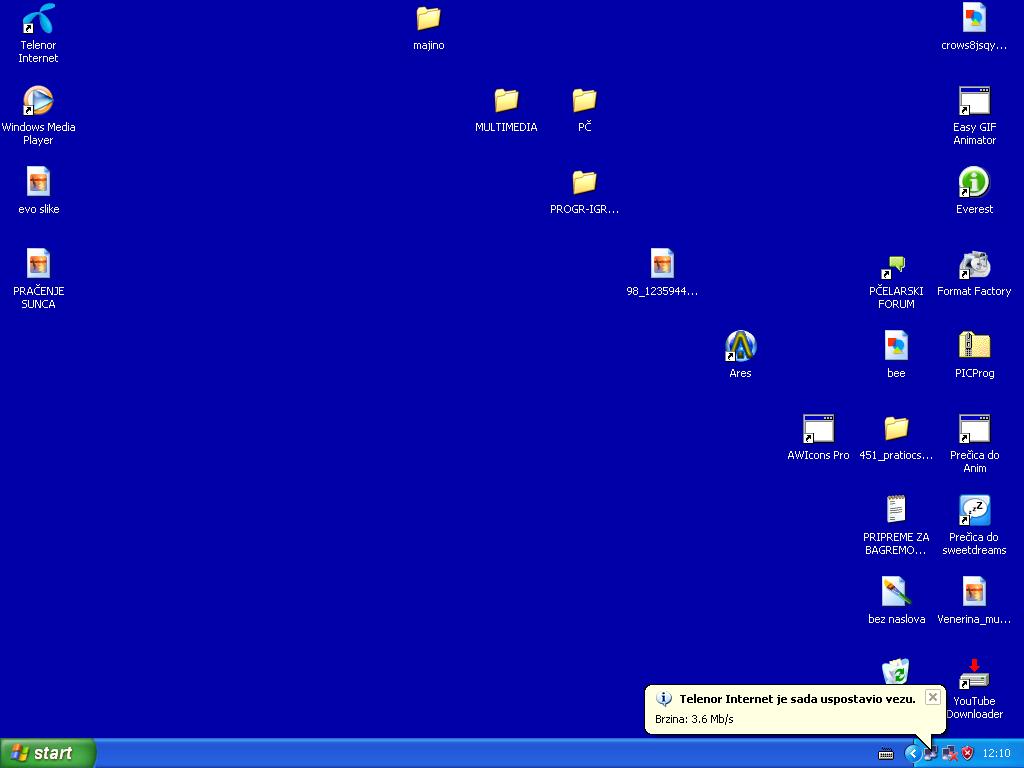
Task: Open the Format Factory shortcut
Action: point(974,265)
